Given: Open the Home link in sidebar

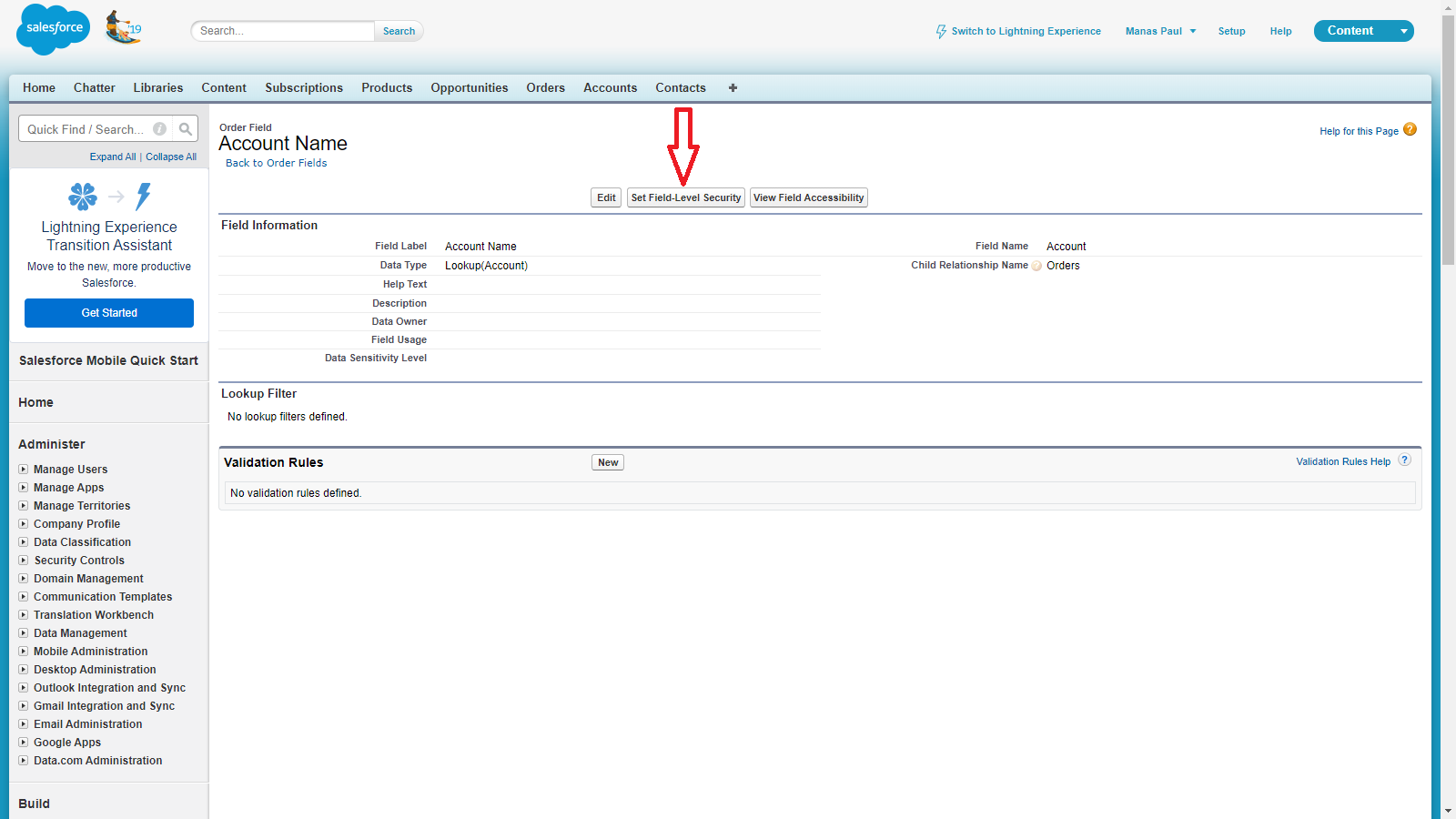Looking at the screenshot, I should 35,402.
